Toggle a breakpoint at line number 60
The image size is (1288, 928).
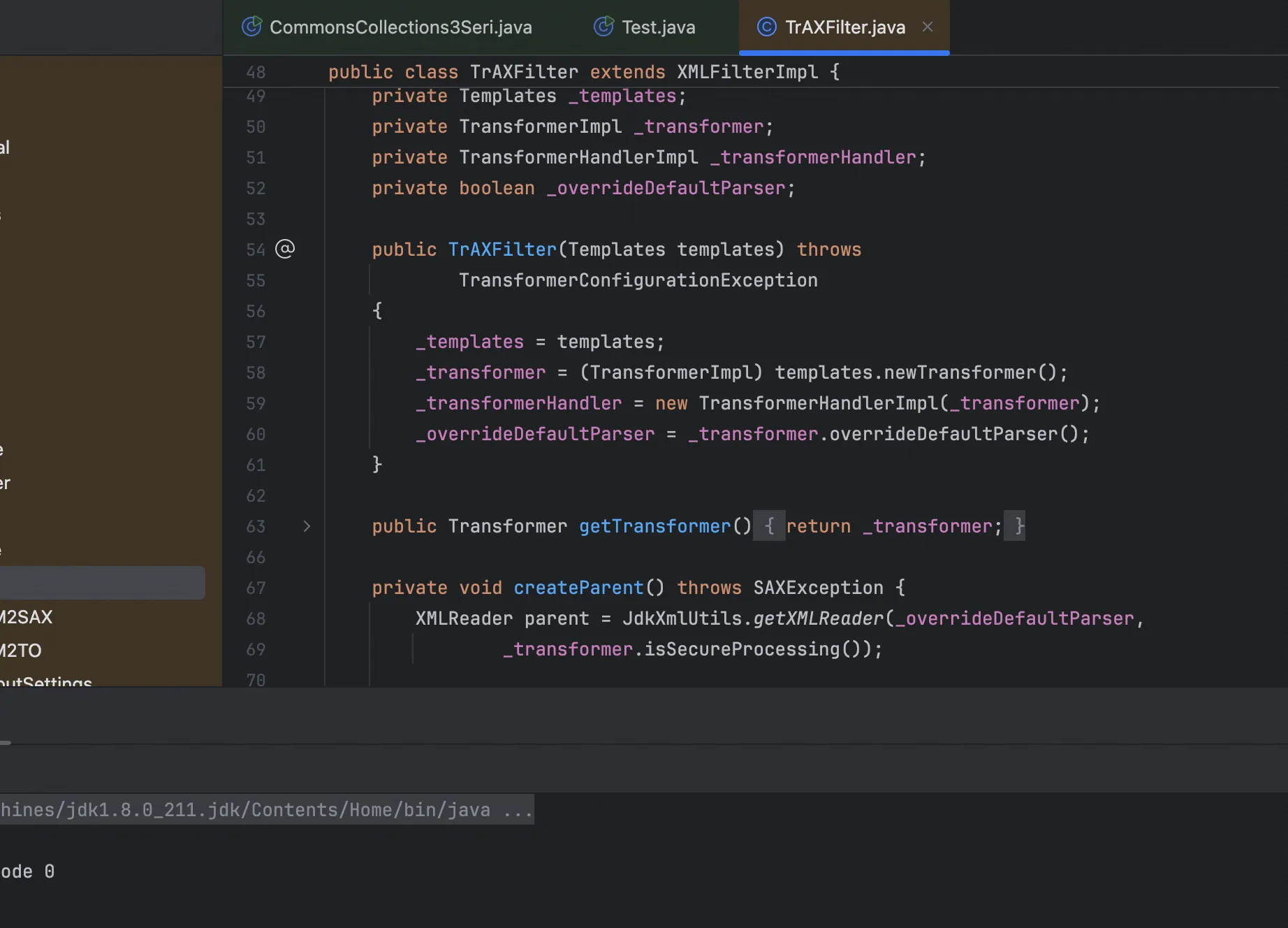pos(256,434)
